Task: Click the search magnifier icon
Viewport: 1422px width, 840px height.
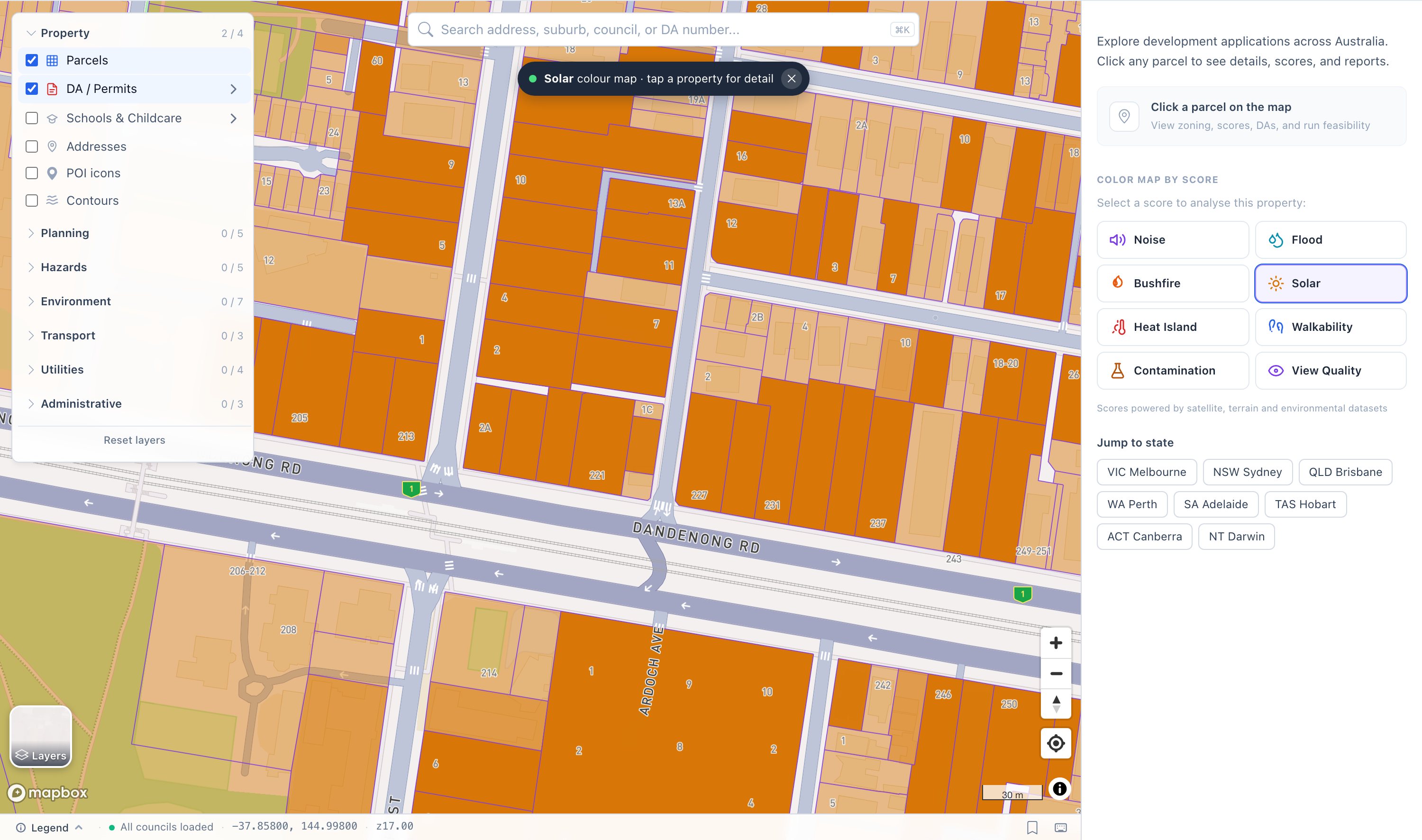Action: click(426, 29)
